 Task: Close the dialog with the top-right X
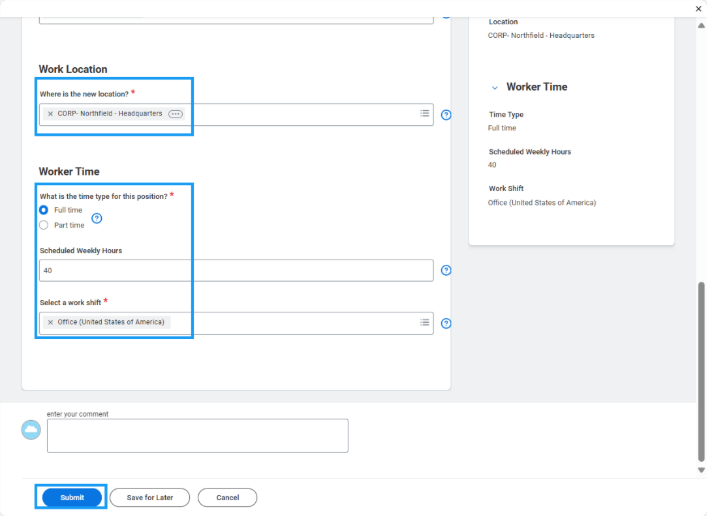click(x=698, y=8)
